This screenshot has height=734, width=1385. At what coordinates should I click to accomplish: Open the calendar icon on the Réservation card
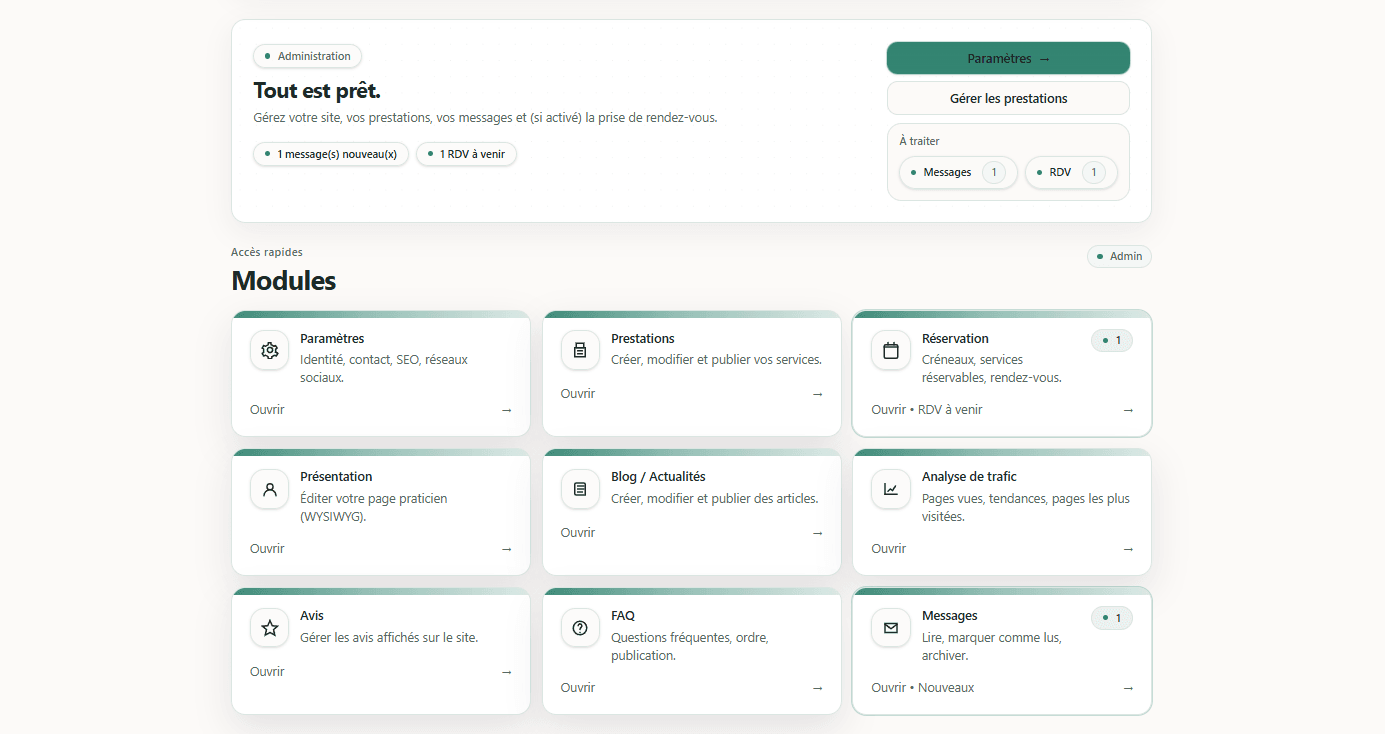(x=890, y=350)
